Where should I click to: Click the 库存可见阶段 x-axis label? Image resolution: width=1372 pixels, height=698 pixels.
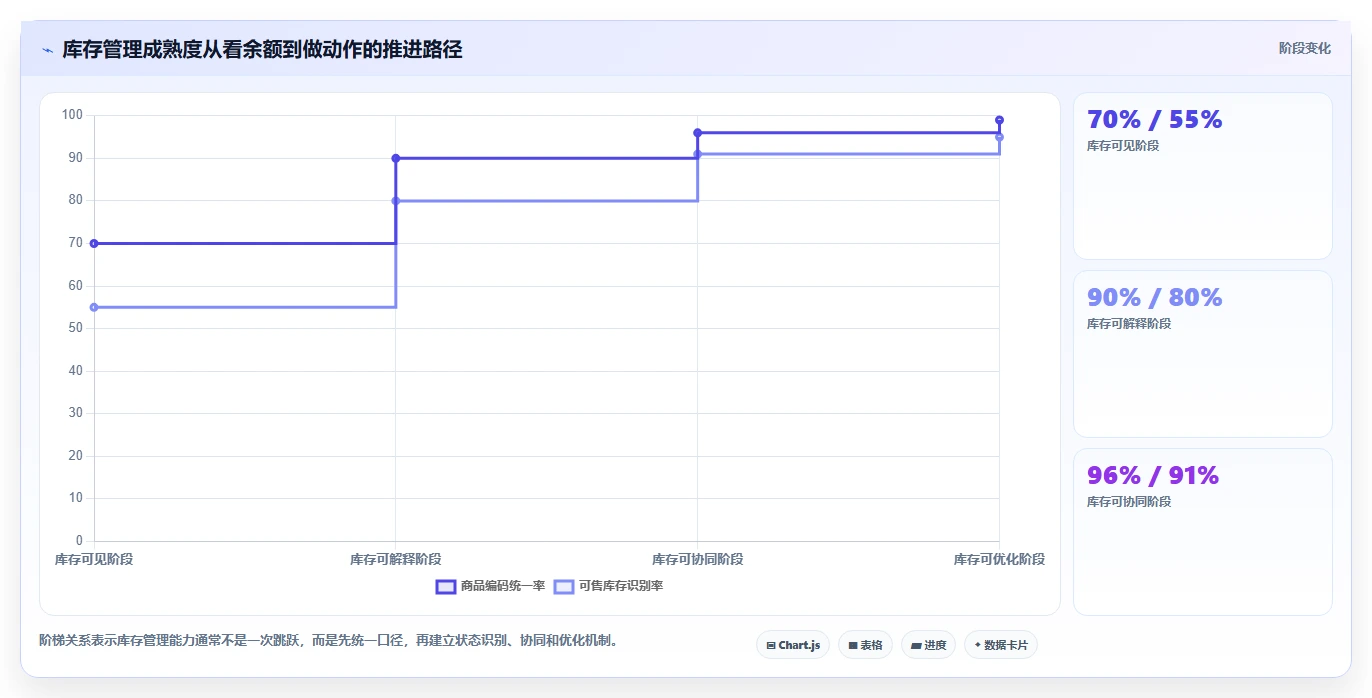pos(94,559)
